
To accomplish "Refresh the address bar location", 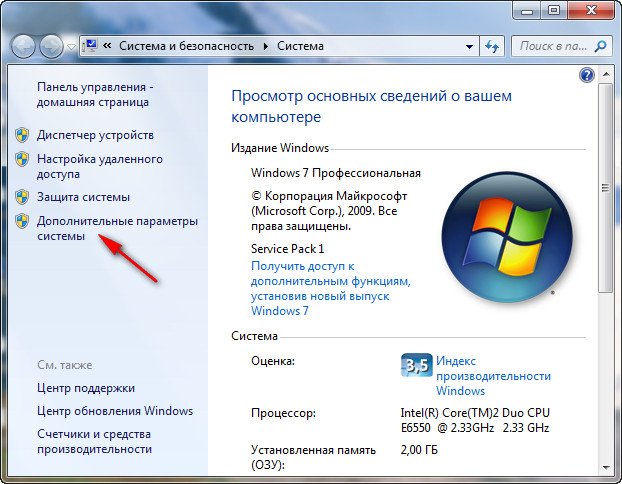I will coord(492,46).
